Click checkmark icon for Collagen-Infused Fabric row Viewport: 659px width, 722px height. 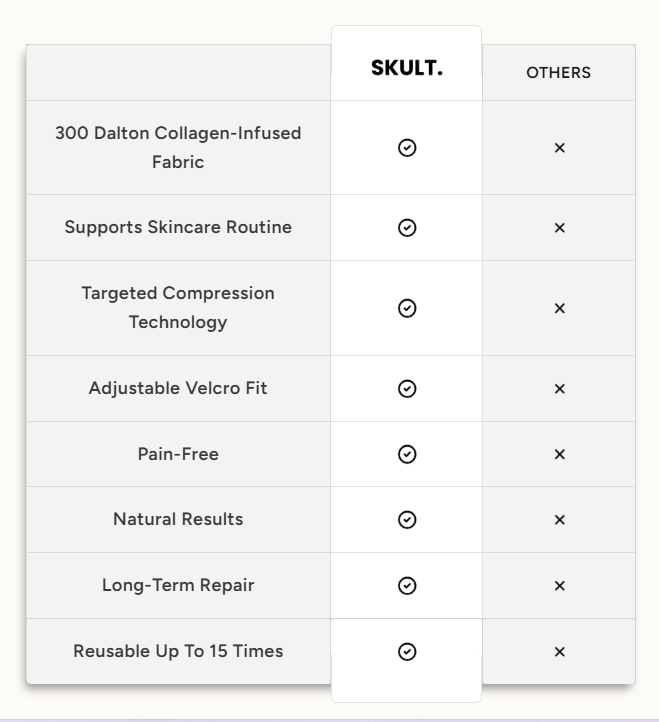pos(407,148)
